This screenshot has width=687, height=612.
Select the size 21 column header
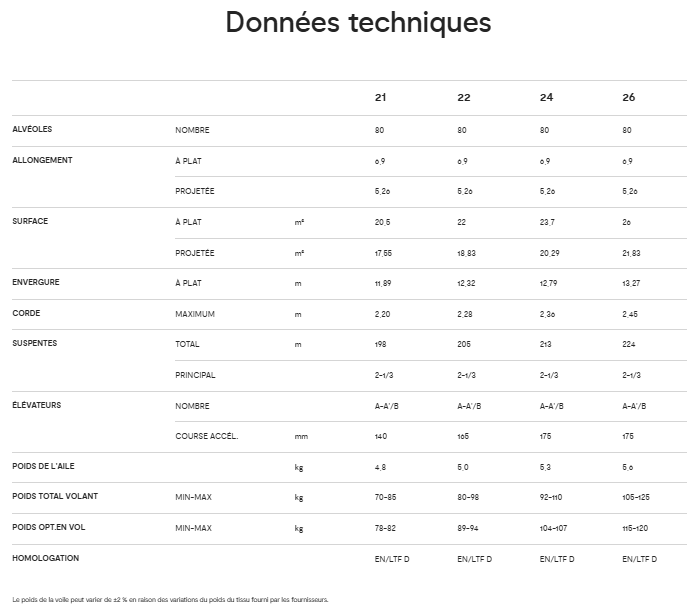[380, 98]
